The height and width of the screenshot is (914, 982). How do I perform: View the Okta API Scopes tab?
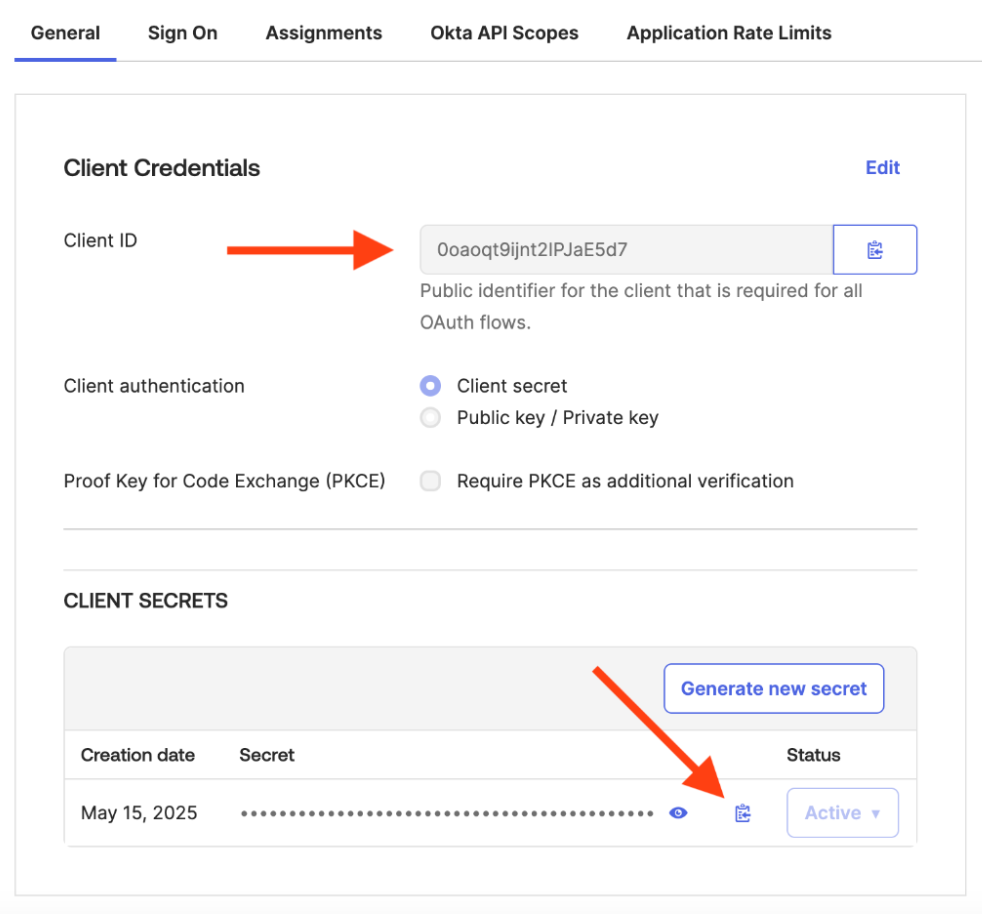(504, 33)
